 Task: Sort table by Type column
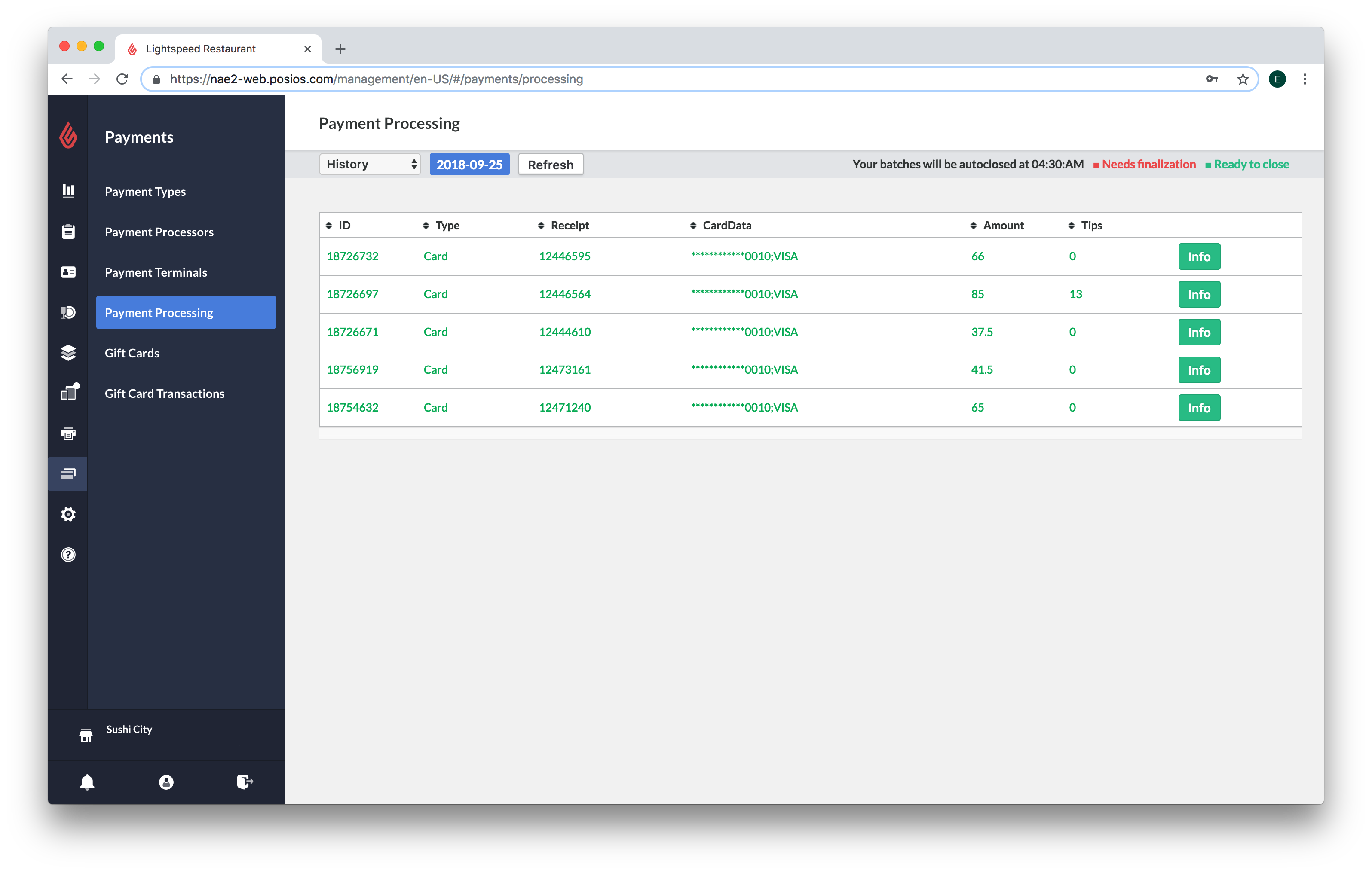(441, 226)
